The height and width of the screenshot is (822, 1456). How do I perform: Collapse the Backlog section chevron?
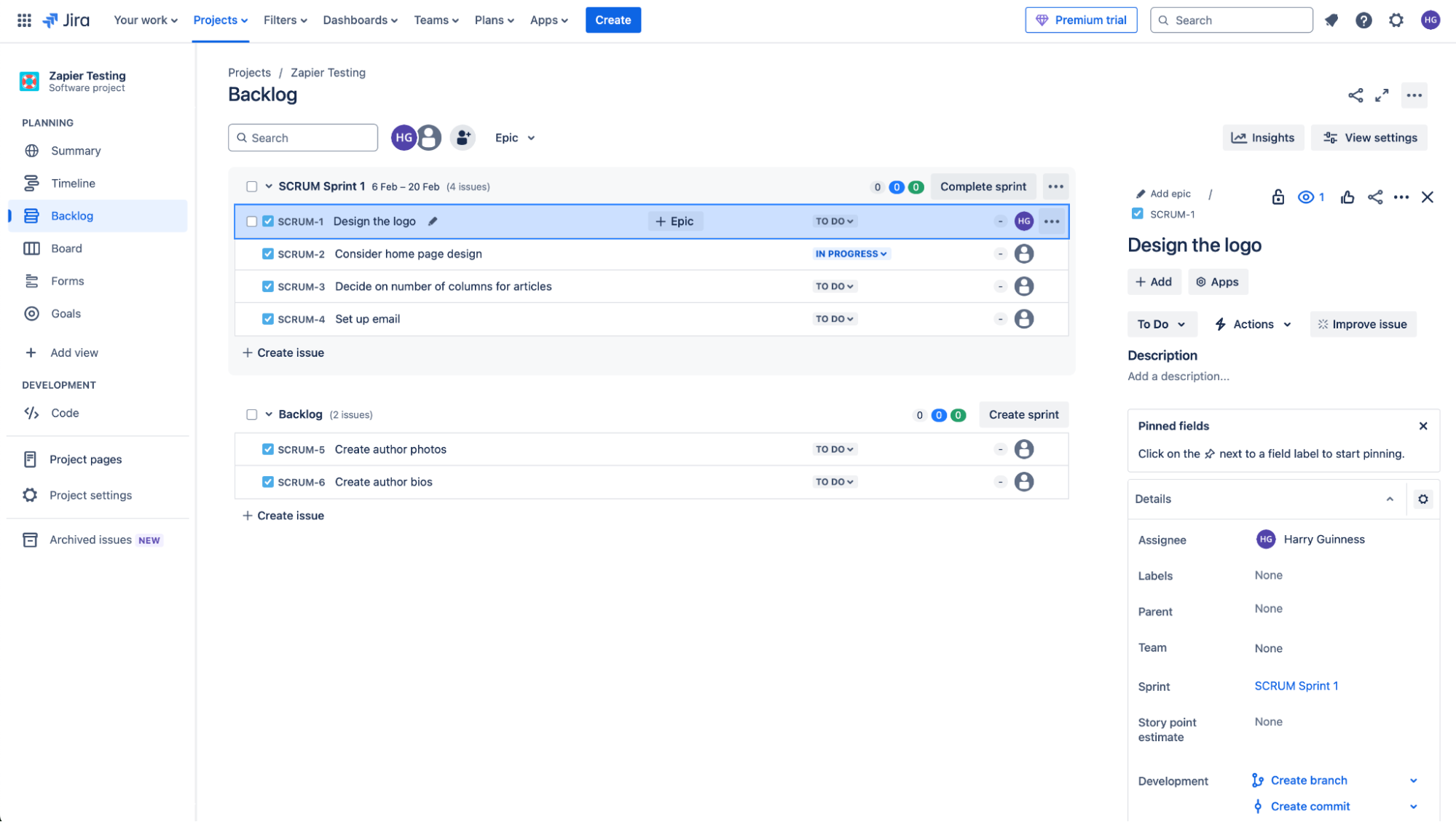point(269,414)
